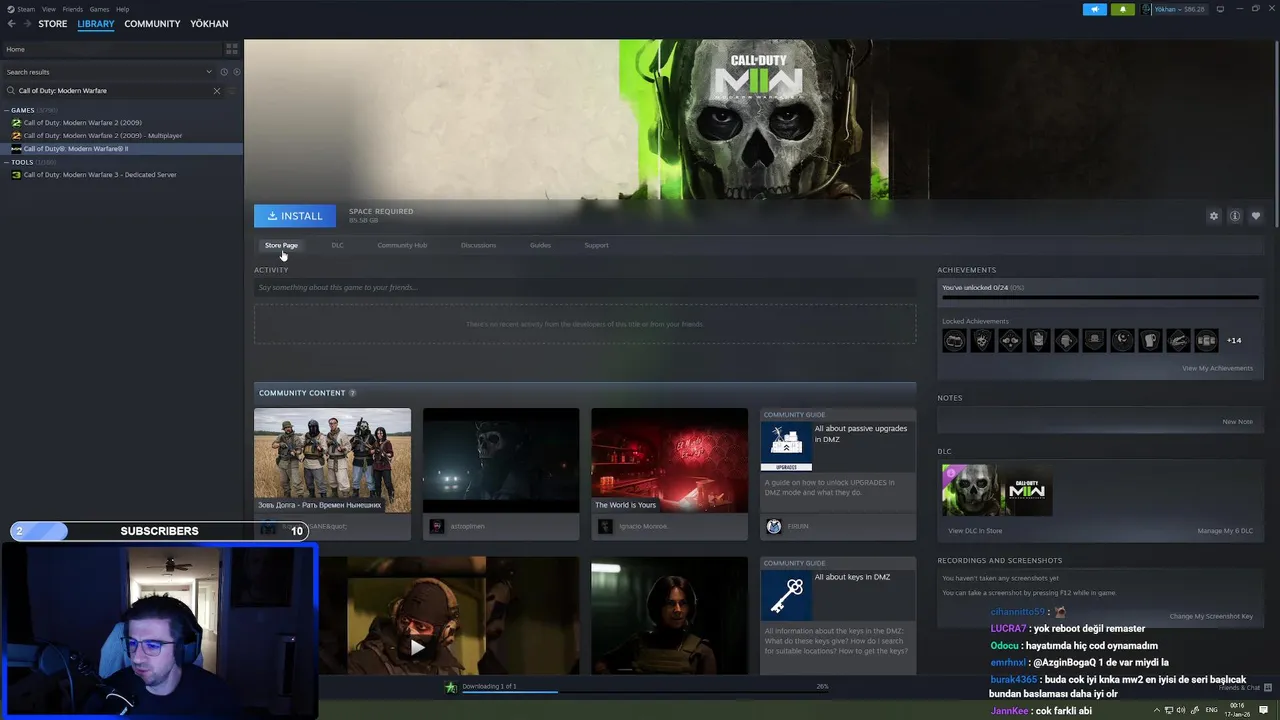Go back with the left arrow

11,24
